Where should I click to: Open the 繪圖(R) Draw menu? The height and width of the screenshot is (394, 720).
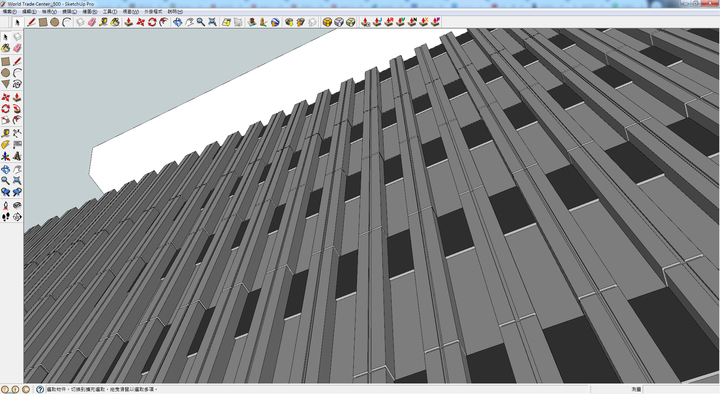[90, 11]
